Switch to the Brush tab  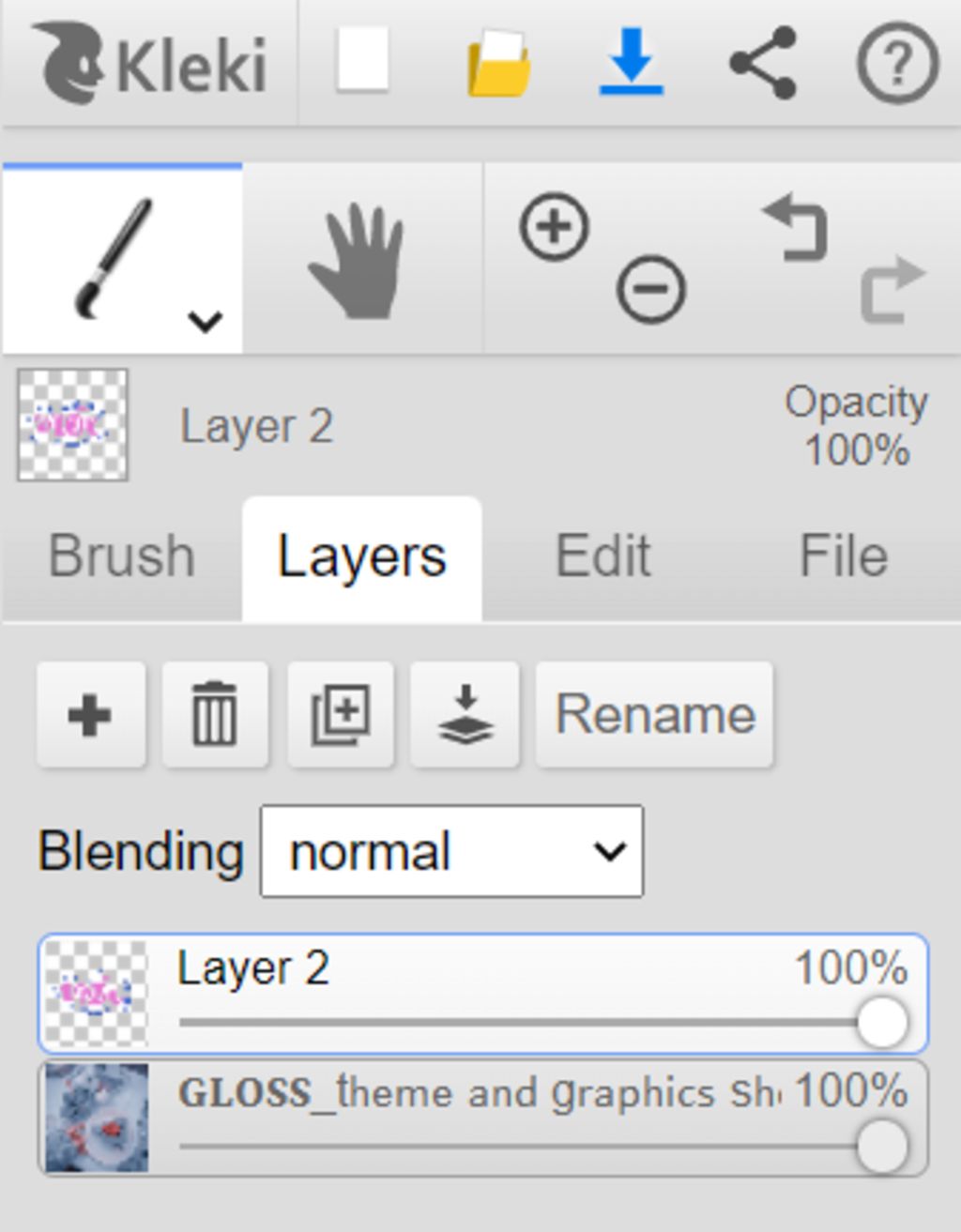[x=122, y=556]
